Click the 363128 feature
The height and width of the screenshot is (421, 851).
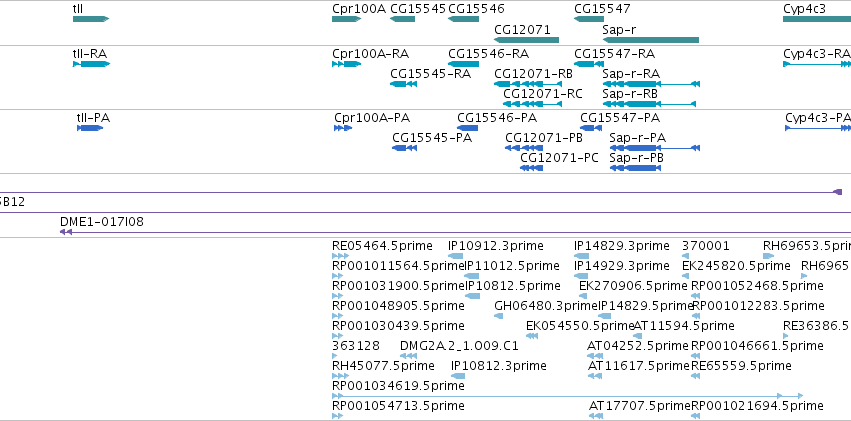(x=337, y=356)
